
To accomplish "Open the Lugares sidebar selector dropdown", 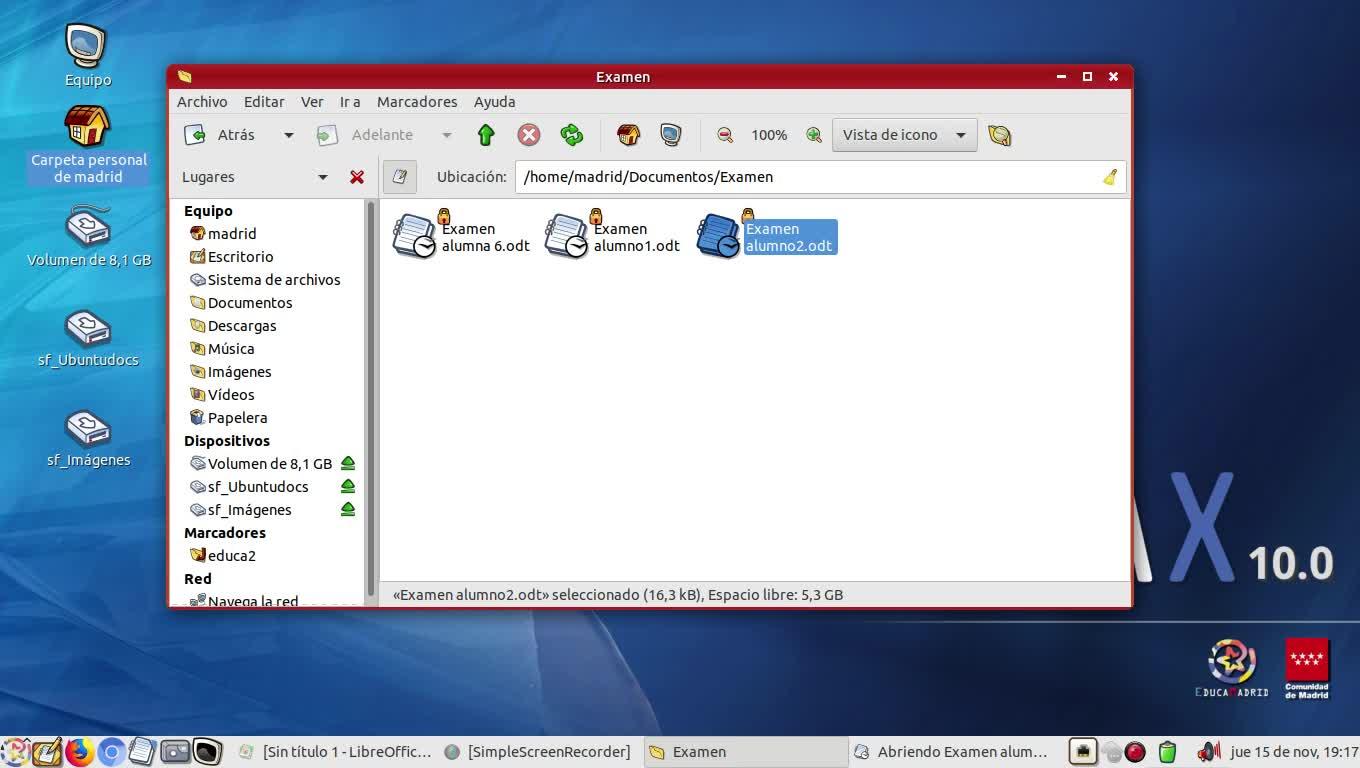I will coord(322,177).
